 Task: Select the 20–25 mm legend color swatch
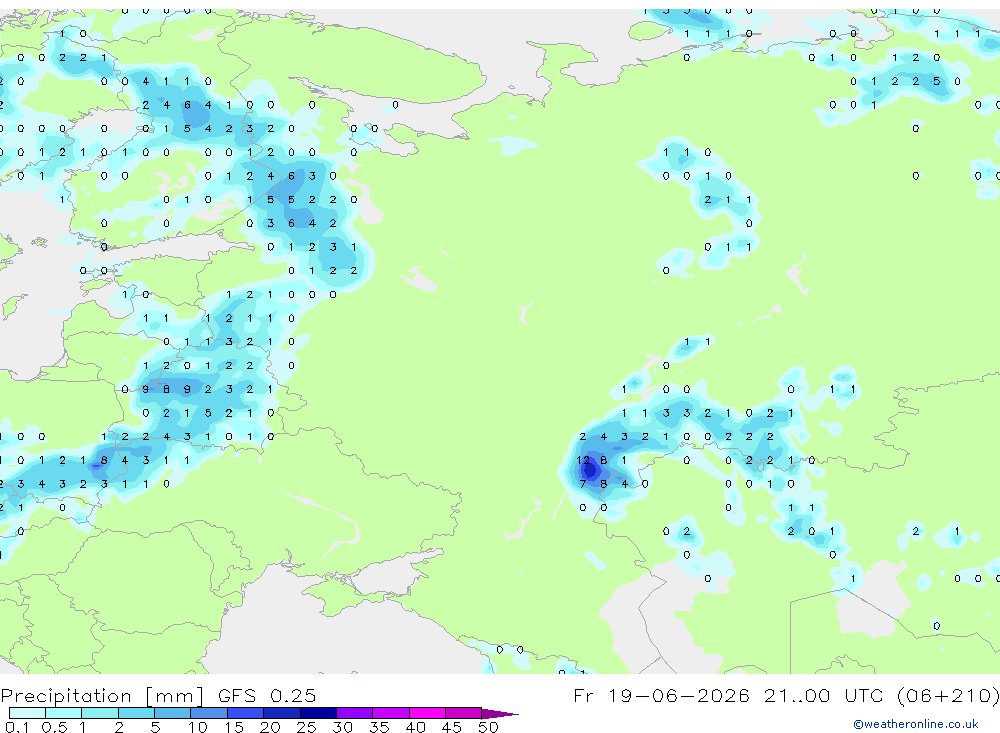point(281,713)
